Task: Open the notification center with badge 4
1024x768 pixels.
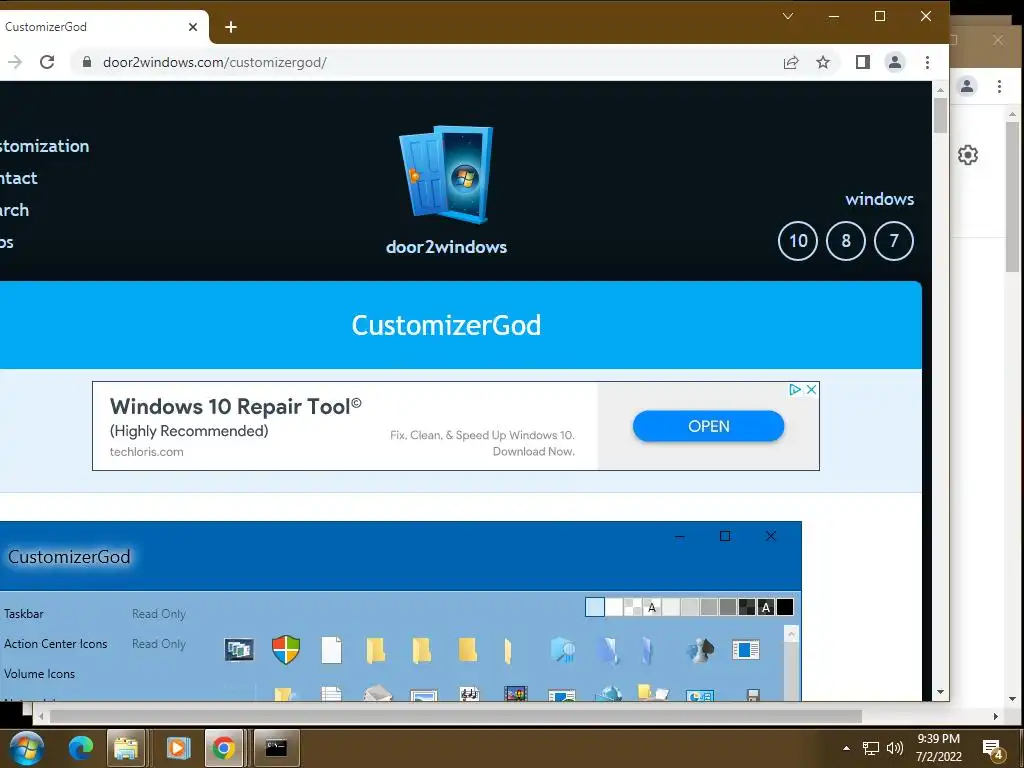Action: pos(993,749)
